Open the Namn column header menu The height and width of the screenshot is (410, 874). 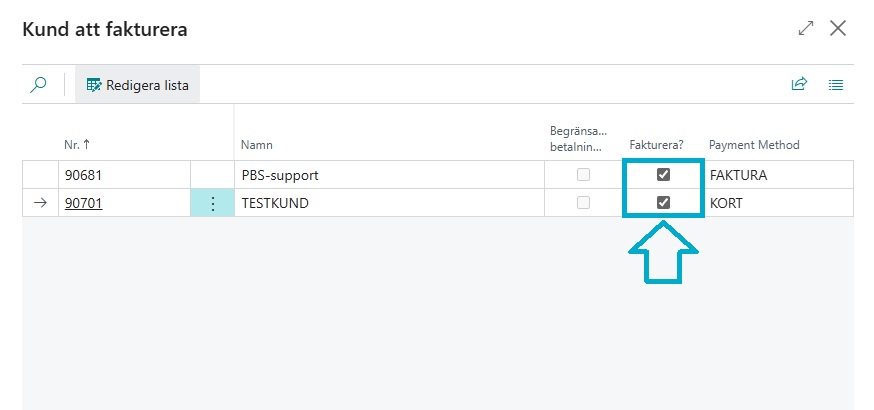tap(257, 145)
